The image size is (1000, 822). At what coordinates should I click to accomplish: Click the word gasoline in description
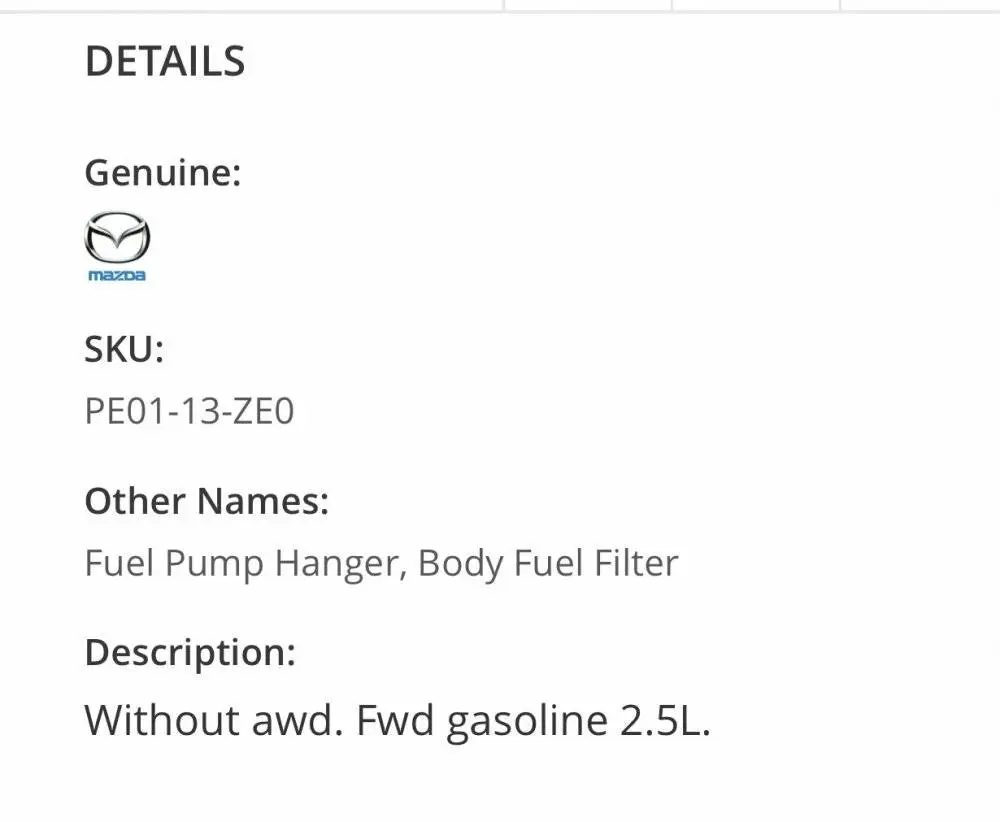[527, 722]
